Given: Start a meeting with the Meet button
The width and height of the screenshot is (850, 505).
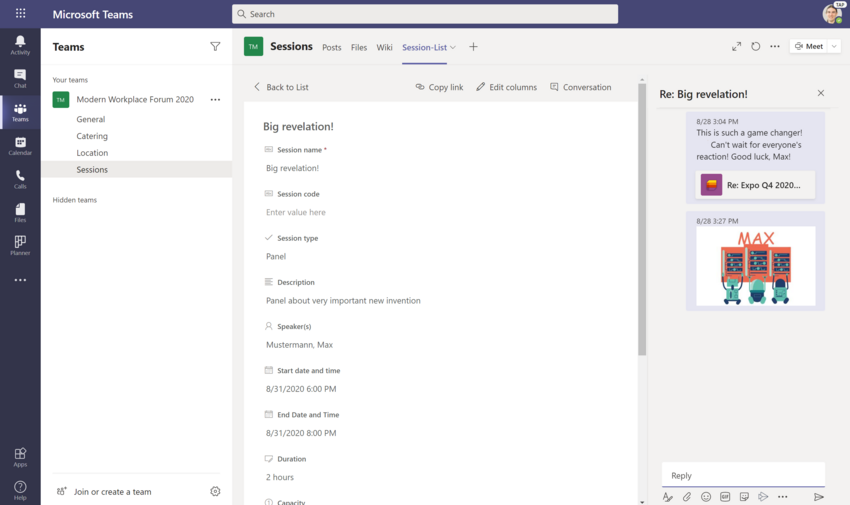Looking at the screenshot, I should [x=809, y=47].
